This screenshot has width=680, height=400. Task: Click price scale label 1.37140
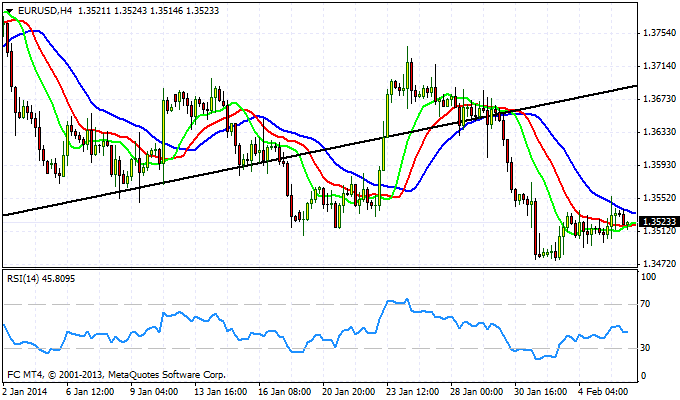[x=660, y=66]
